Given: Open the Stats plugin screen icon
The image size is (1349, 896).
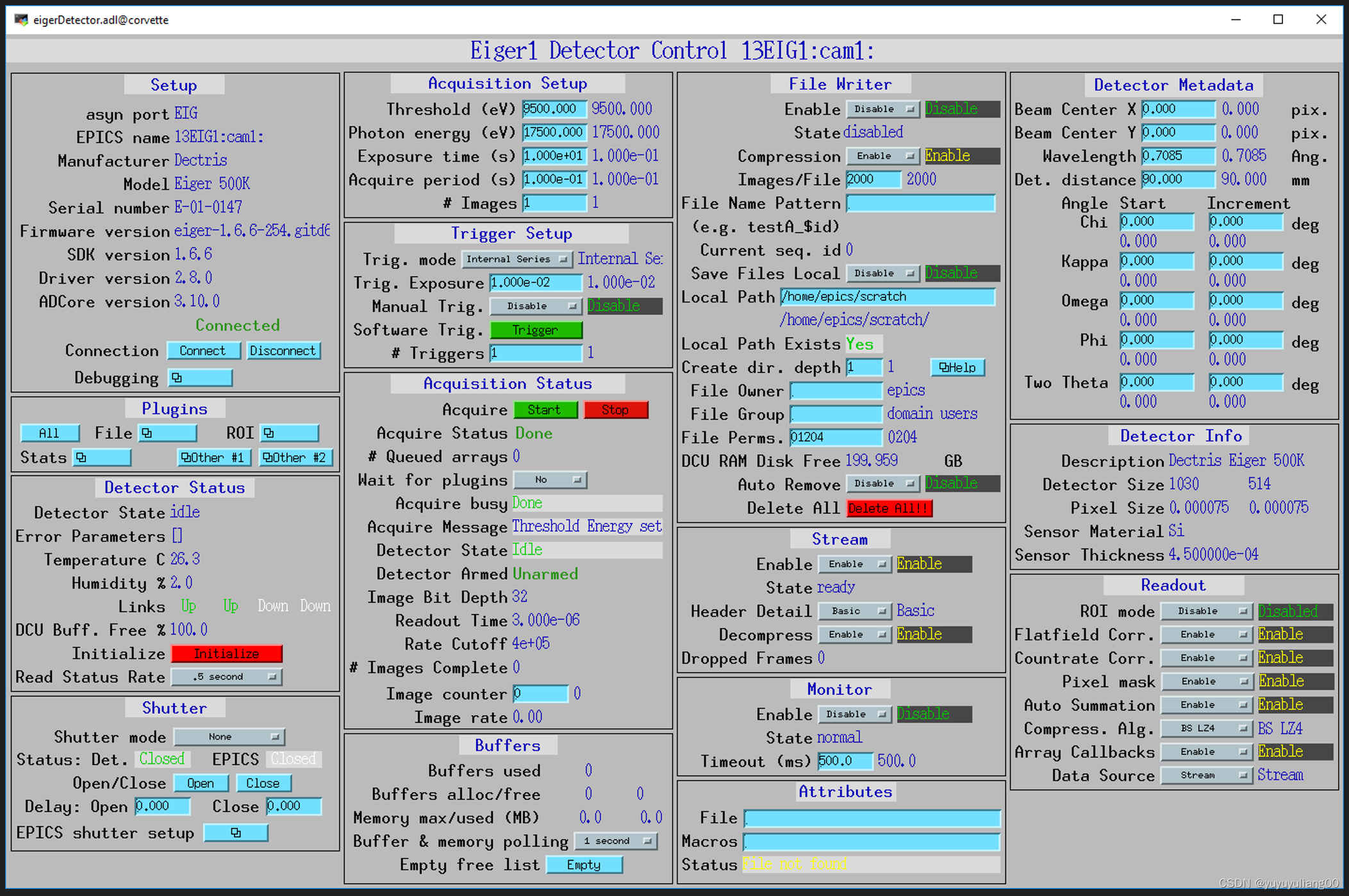Looking at the screenshot, I should (103, 457).
